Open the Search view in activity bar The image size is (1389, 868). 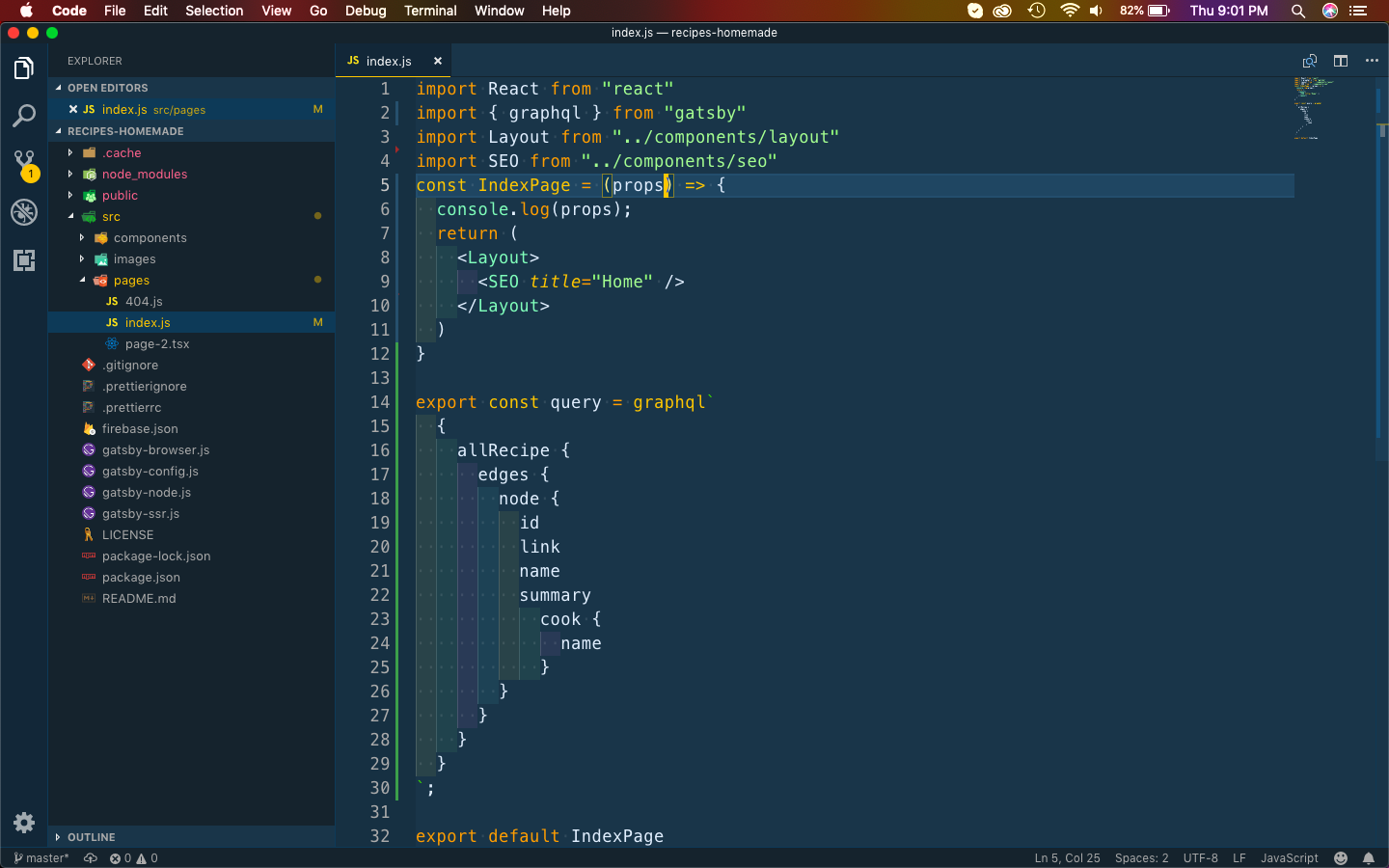(x=24, y=117)
